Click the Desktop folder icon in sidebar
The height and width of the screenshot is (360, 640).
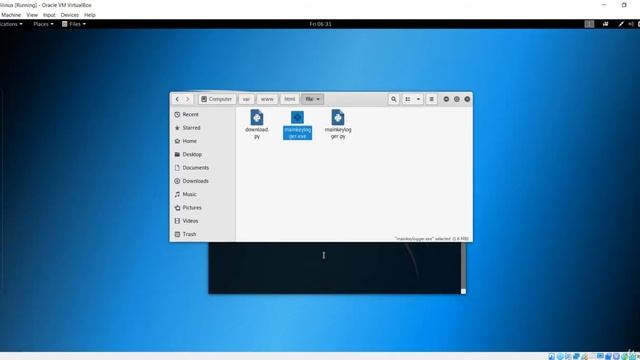pyautogui.click(x=177, y=154)
